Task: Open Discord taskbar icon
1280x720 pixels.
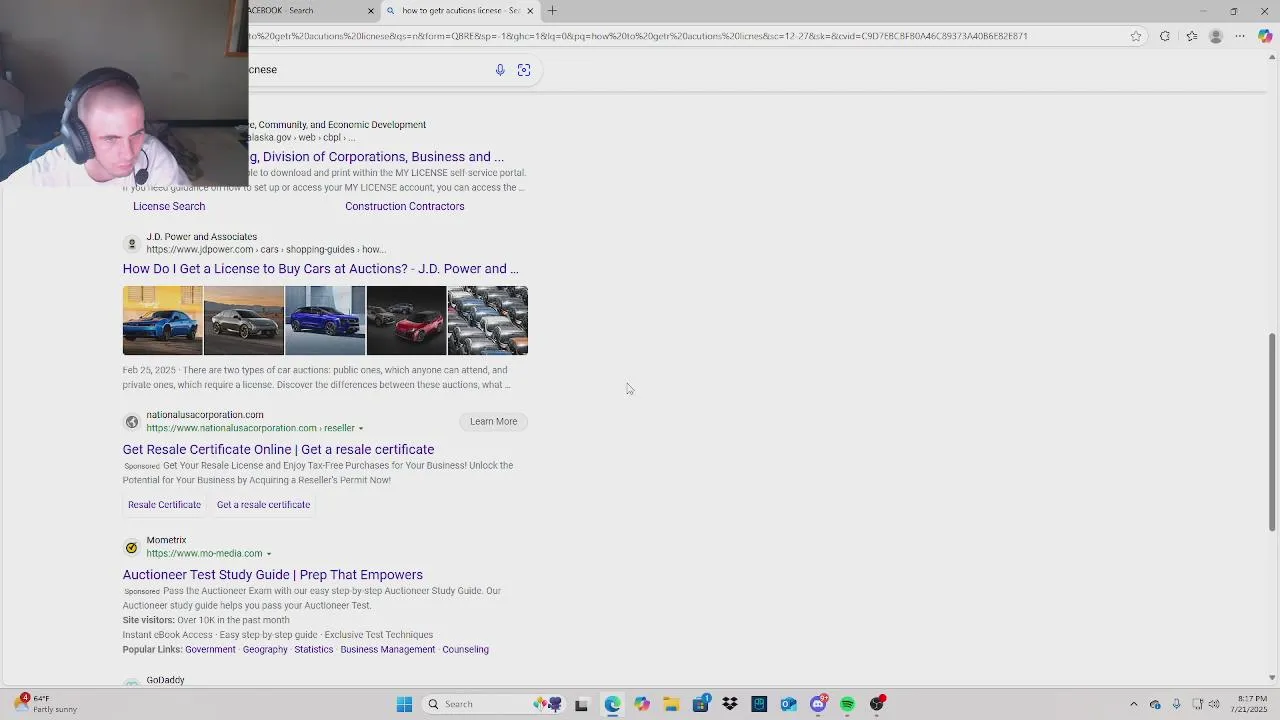Action: pos(818,704)
